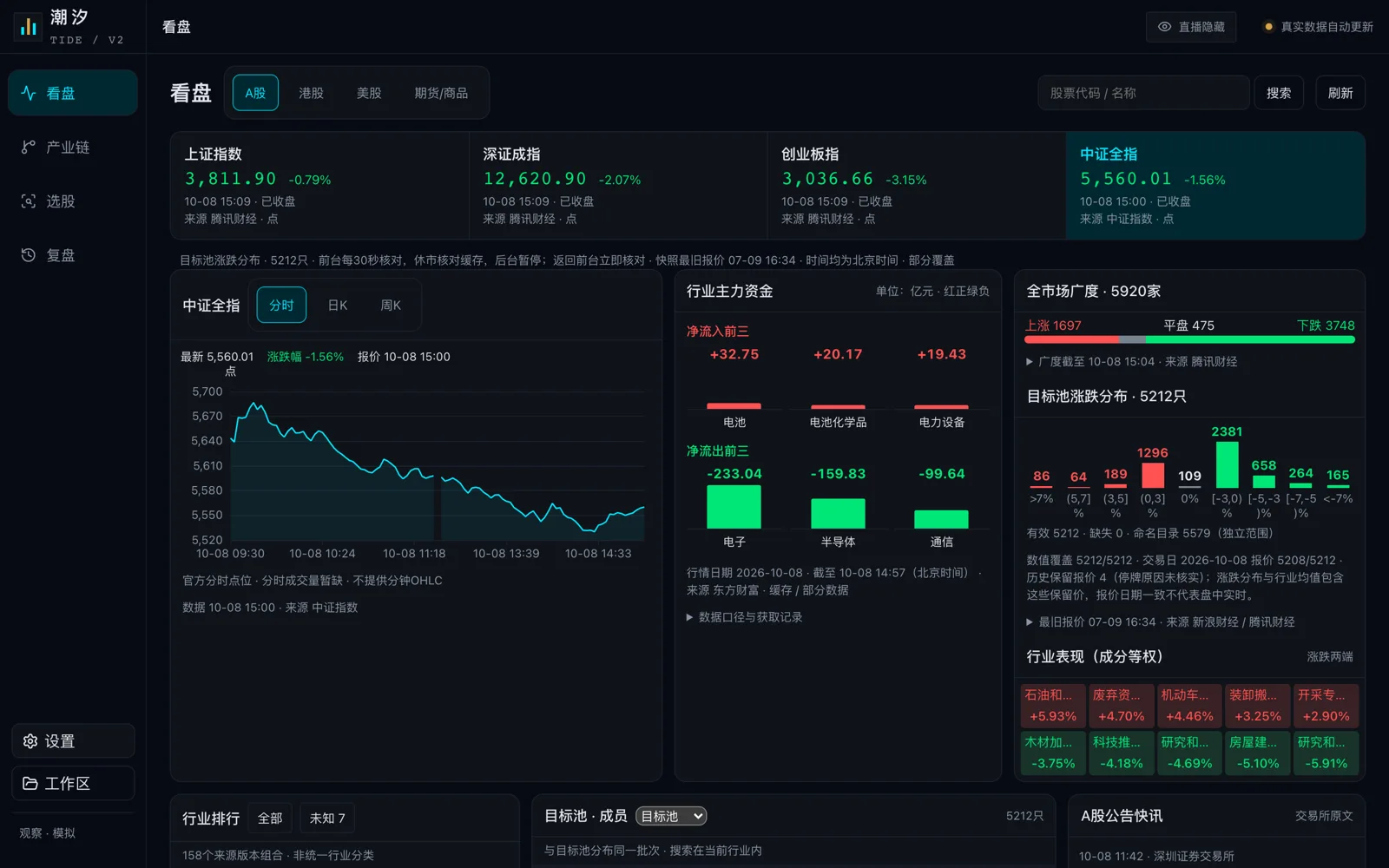
Task: Switch chart to 分时 view
Action: (281, 306)
